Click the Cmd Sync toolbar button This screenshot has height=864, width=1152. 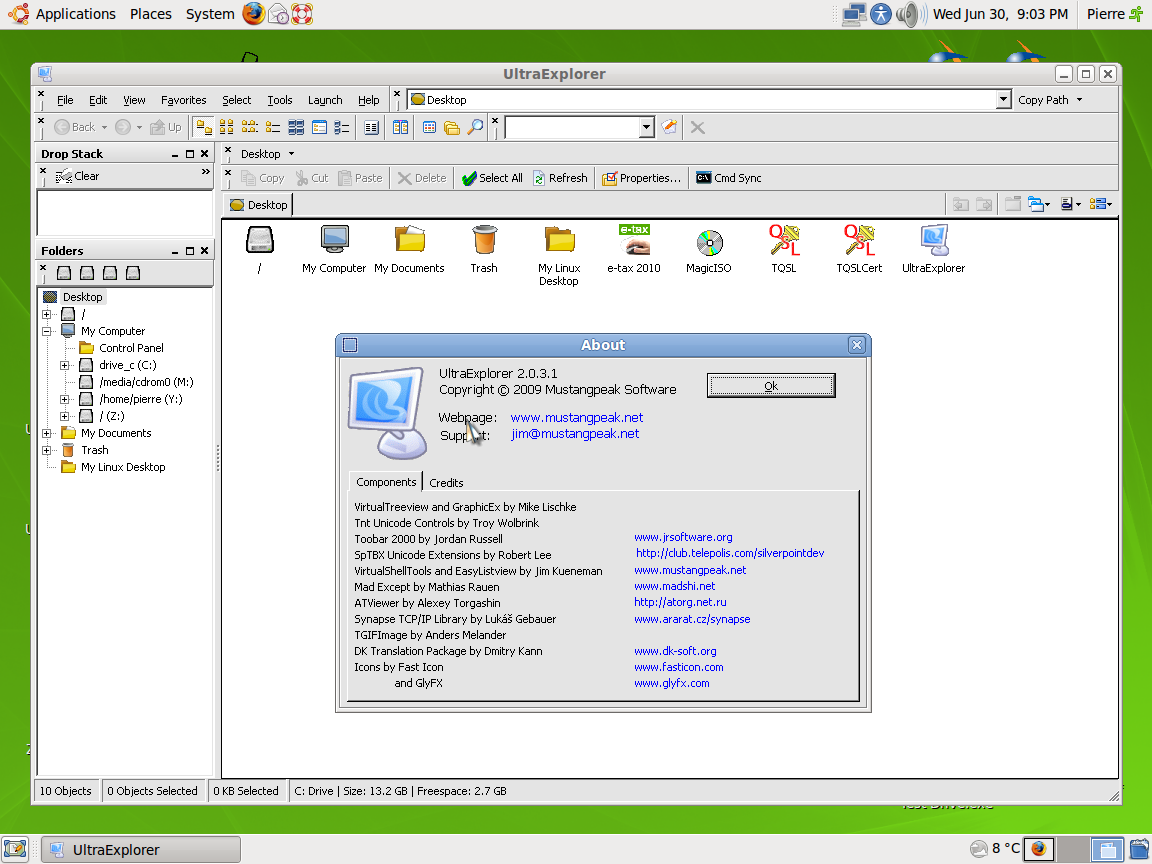pos(729,178)
